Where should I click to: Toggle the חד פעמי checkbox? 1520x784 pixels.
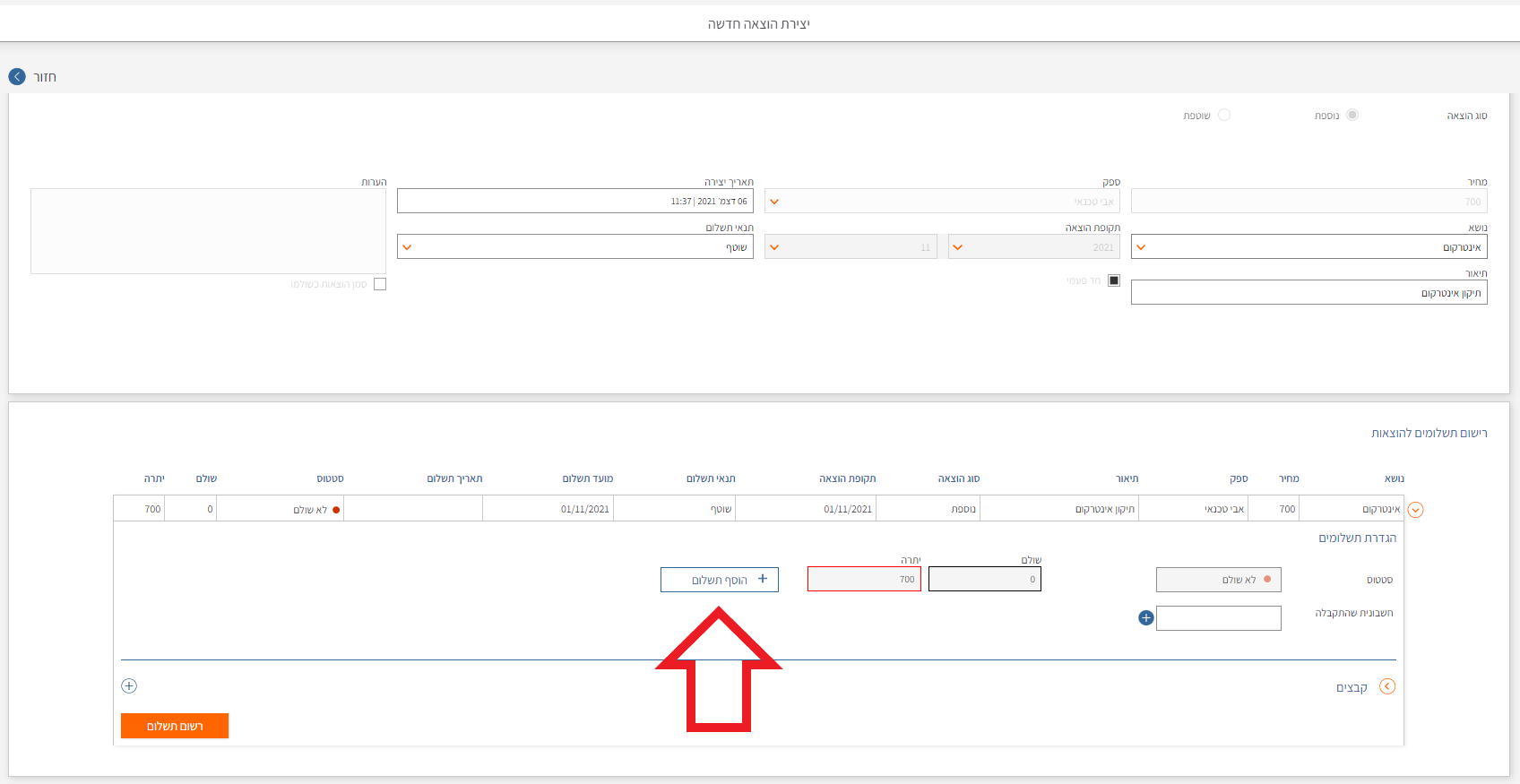[x=1114, y=280]
